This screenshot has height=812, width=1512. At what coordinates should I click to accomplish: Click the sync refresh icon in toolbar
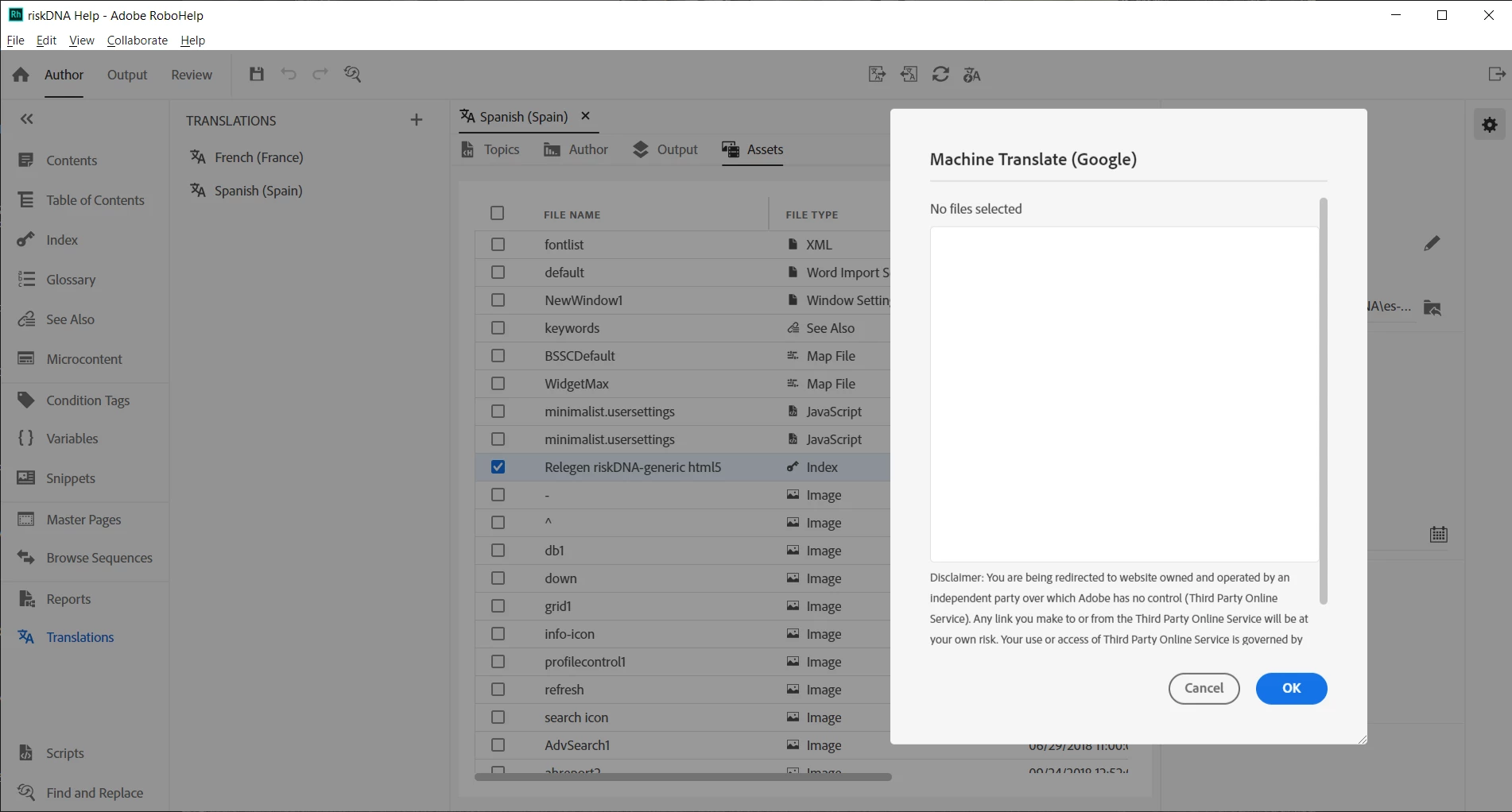click(940, 75)
